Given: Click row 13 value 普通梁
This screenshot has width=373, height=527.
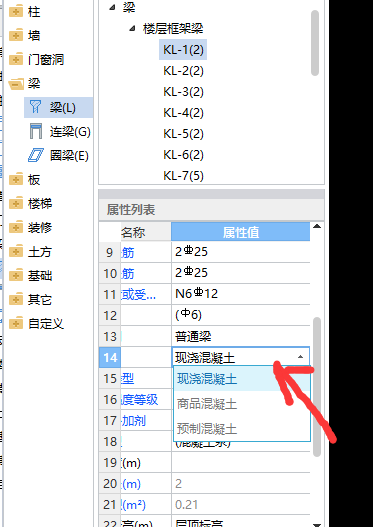Looking at the screenshot, I should coord(241,336).
